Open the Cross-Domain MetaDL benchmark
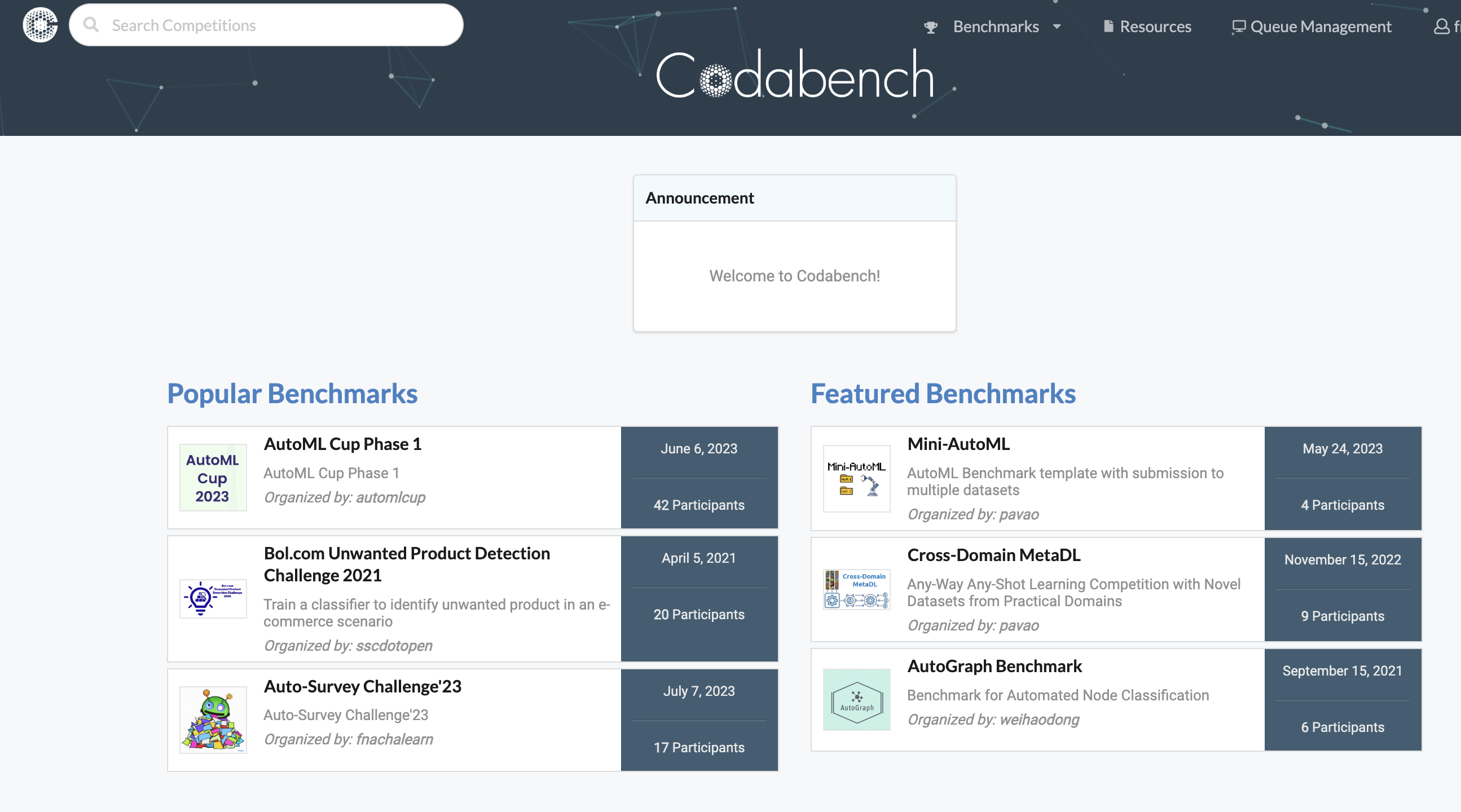This screenshot has width=1461, height=812. [994, 555]
